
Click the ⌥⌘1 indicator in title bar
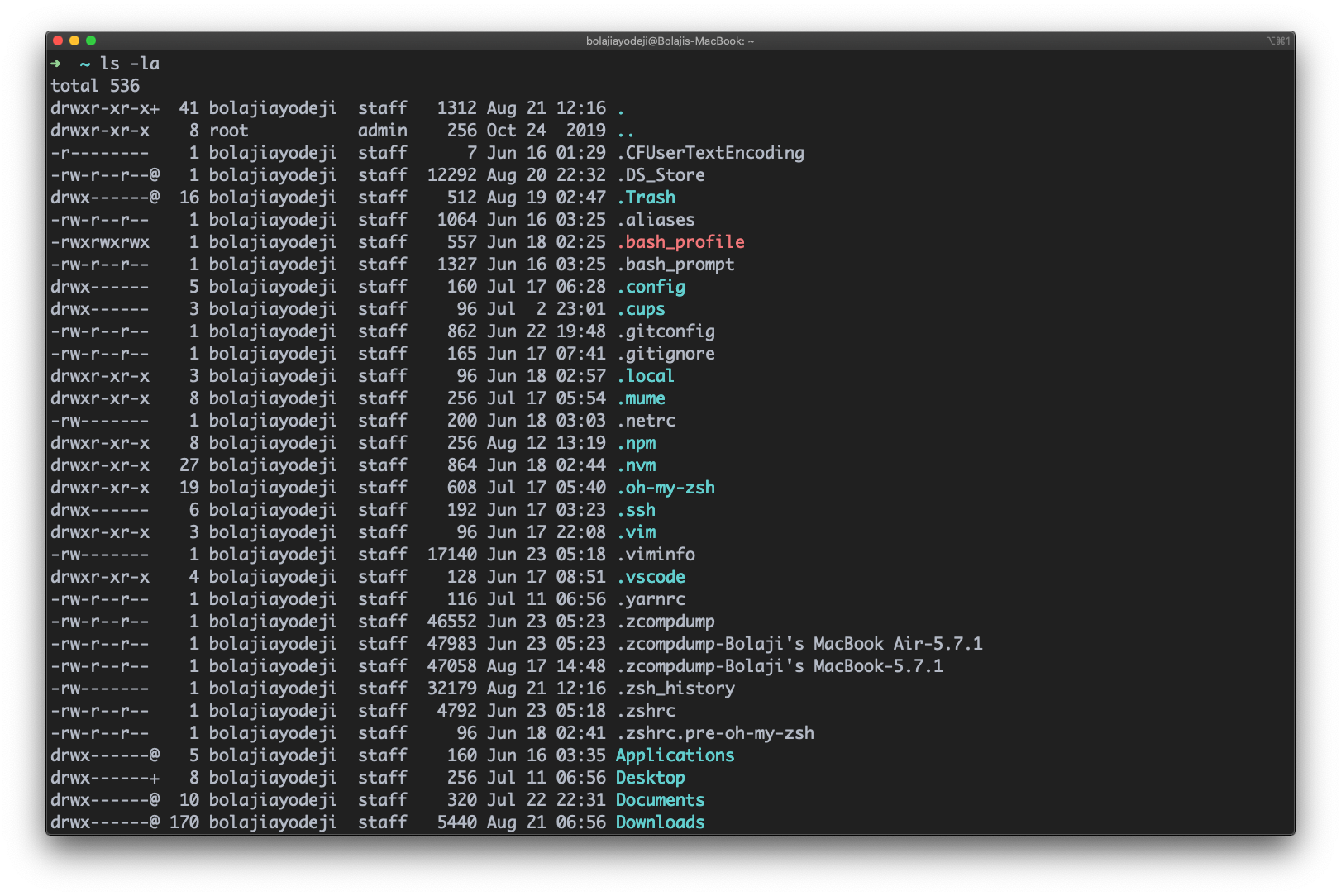(x=1278, y=38)
